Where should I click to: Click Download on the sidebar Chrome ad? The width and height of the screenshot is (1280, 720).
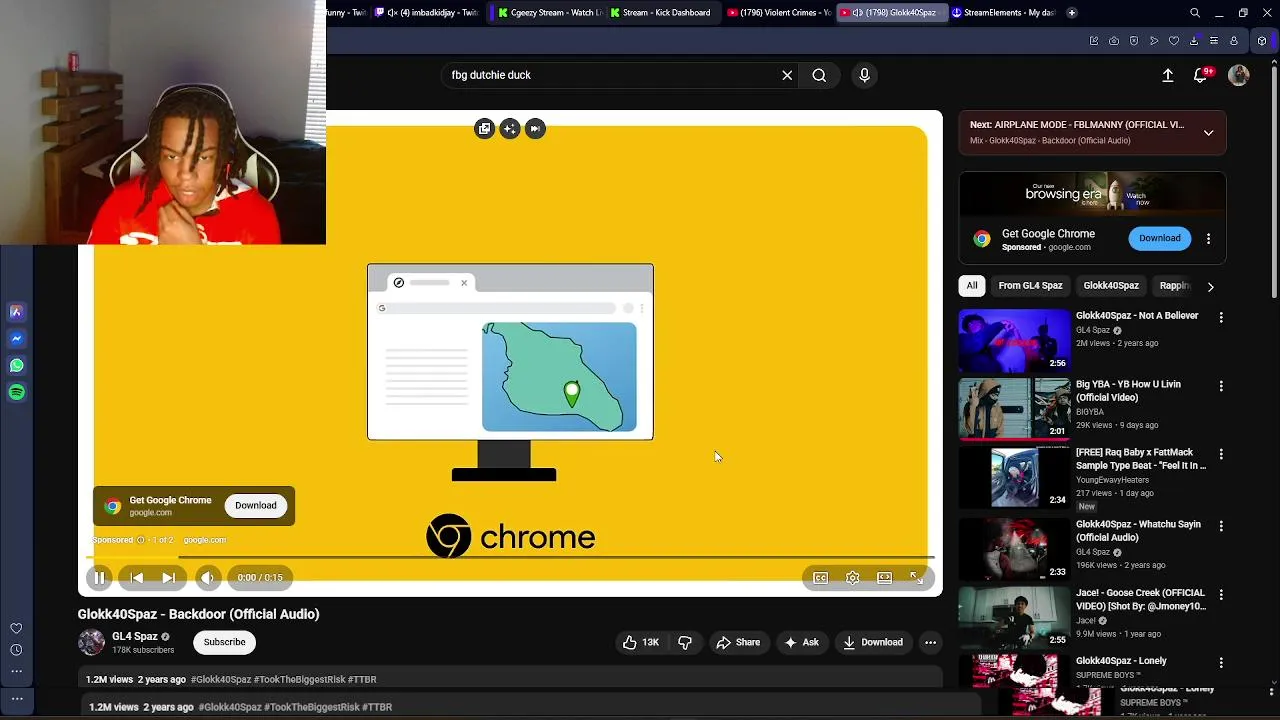tap(1160, 238)
